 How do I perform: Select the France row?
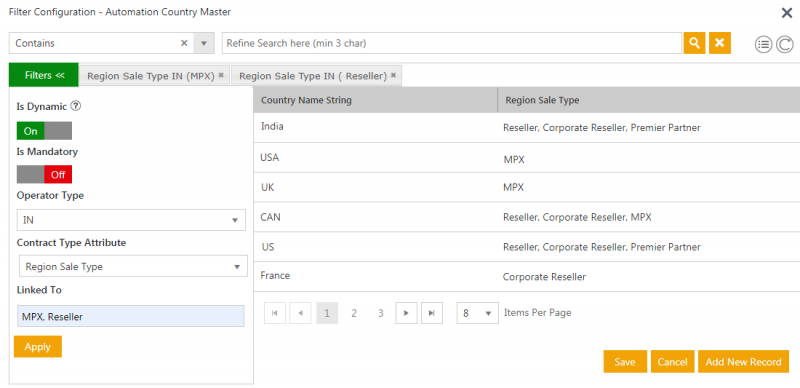(527, 276)
